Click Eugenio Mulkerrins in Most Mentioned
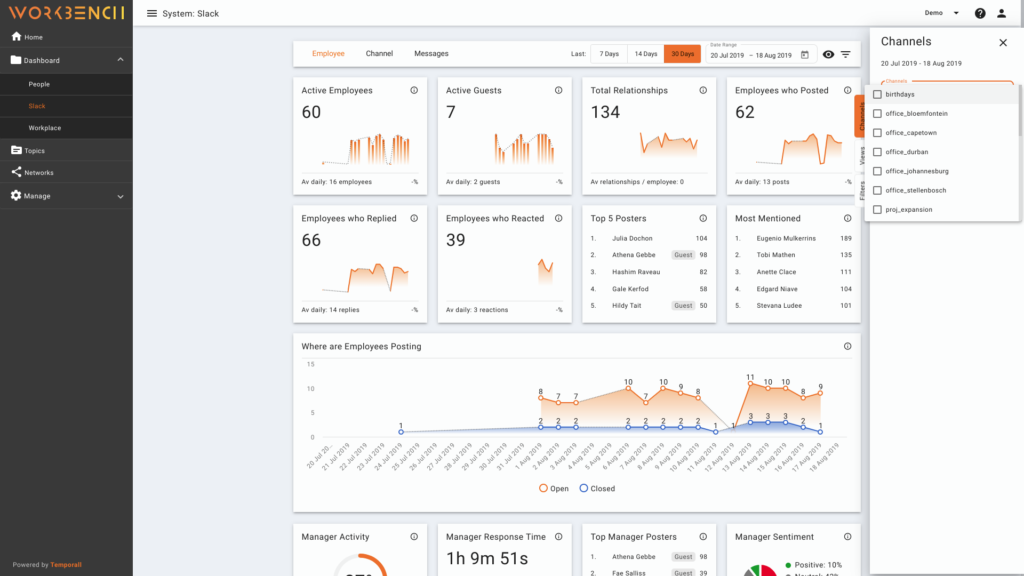Image resolution: width=1024 pixels, height=576 pixels. tap(786, 238)
